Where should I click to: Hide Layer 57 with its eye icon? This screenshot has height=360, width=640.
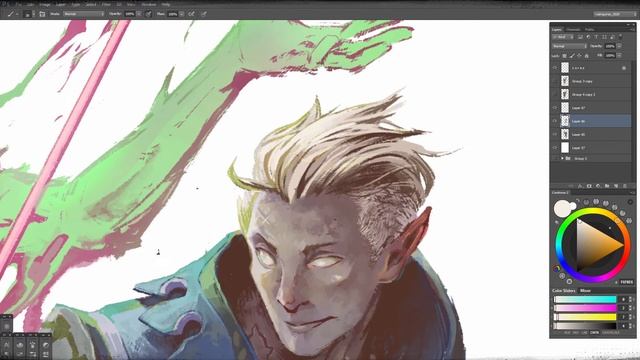coord(555,147)
